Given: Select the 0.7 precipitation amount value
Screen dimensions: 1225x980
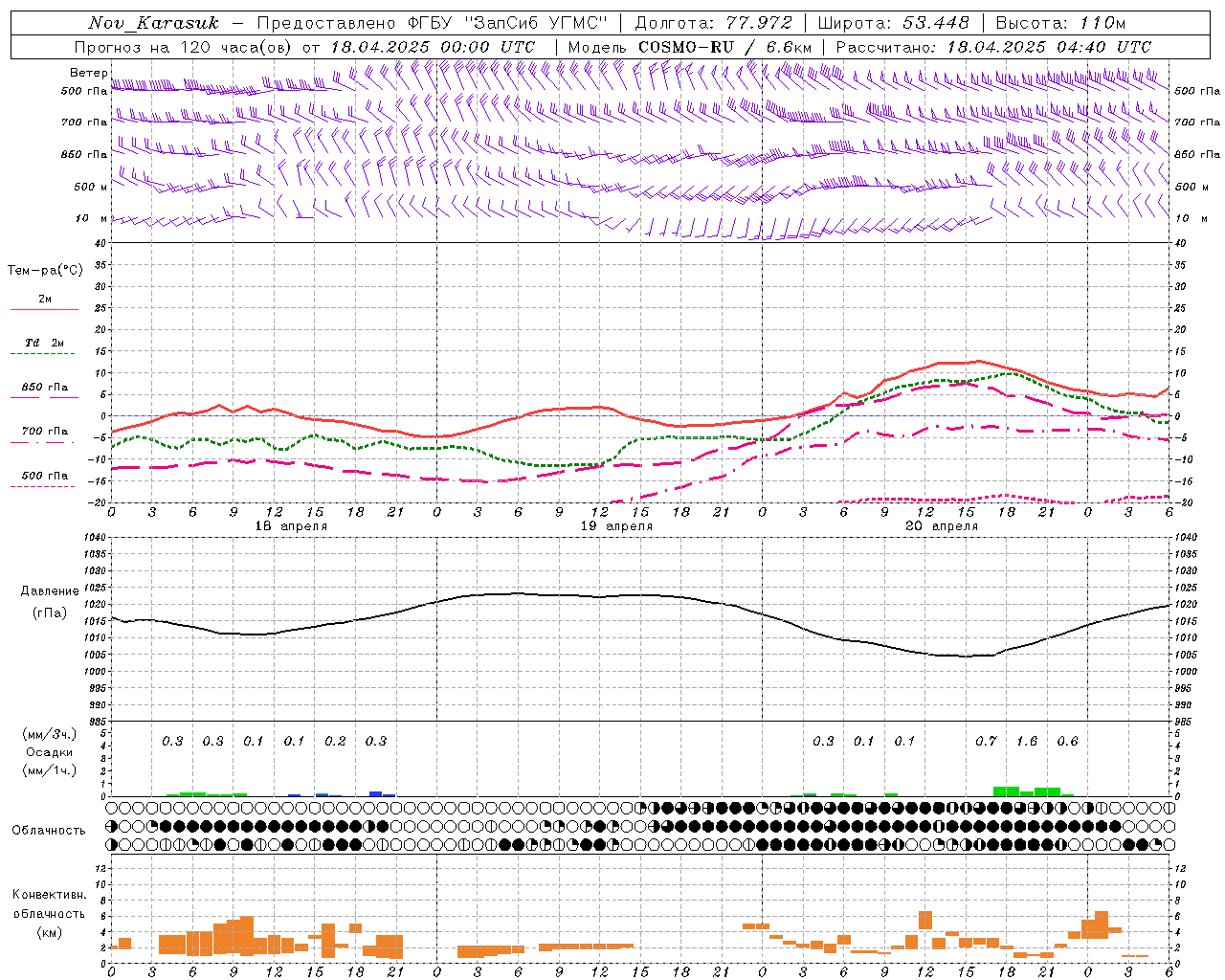Looking at the screenshot, I should pyautogui.click(x=986, y=741).
